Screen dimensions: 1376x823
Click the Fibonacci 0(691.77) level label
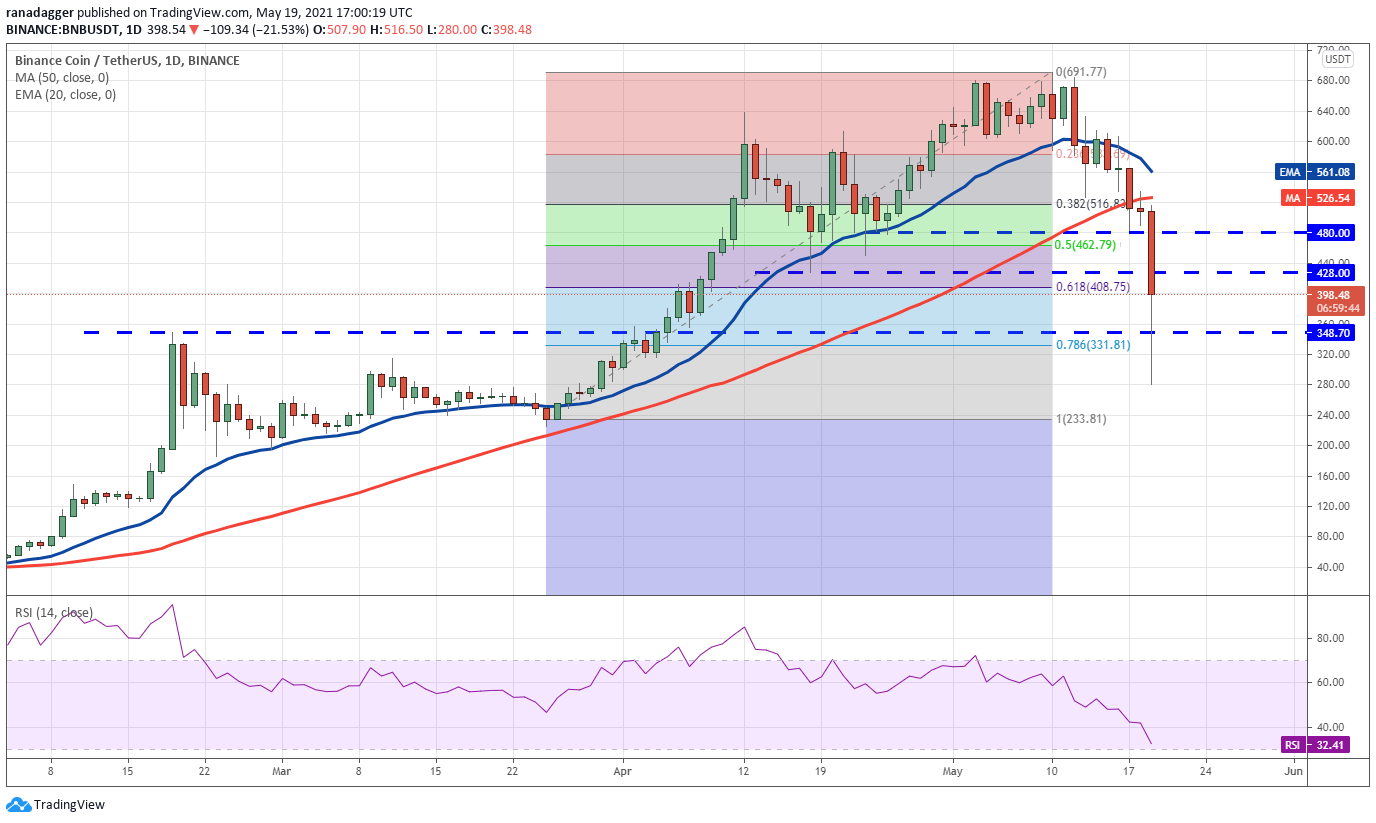tap(1080, 72)
